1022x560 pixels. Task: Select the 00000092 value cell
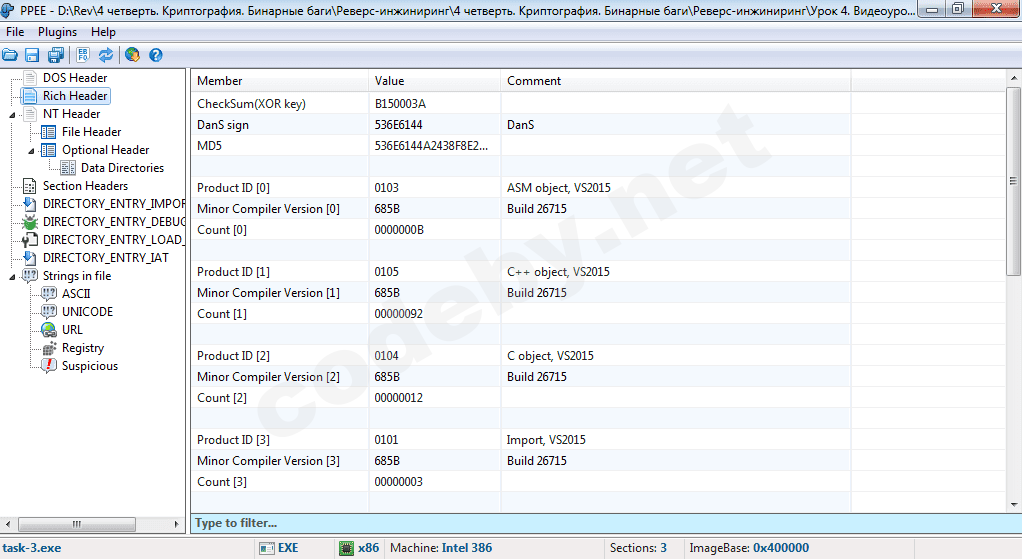tap(435, 314)
